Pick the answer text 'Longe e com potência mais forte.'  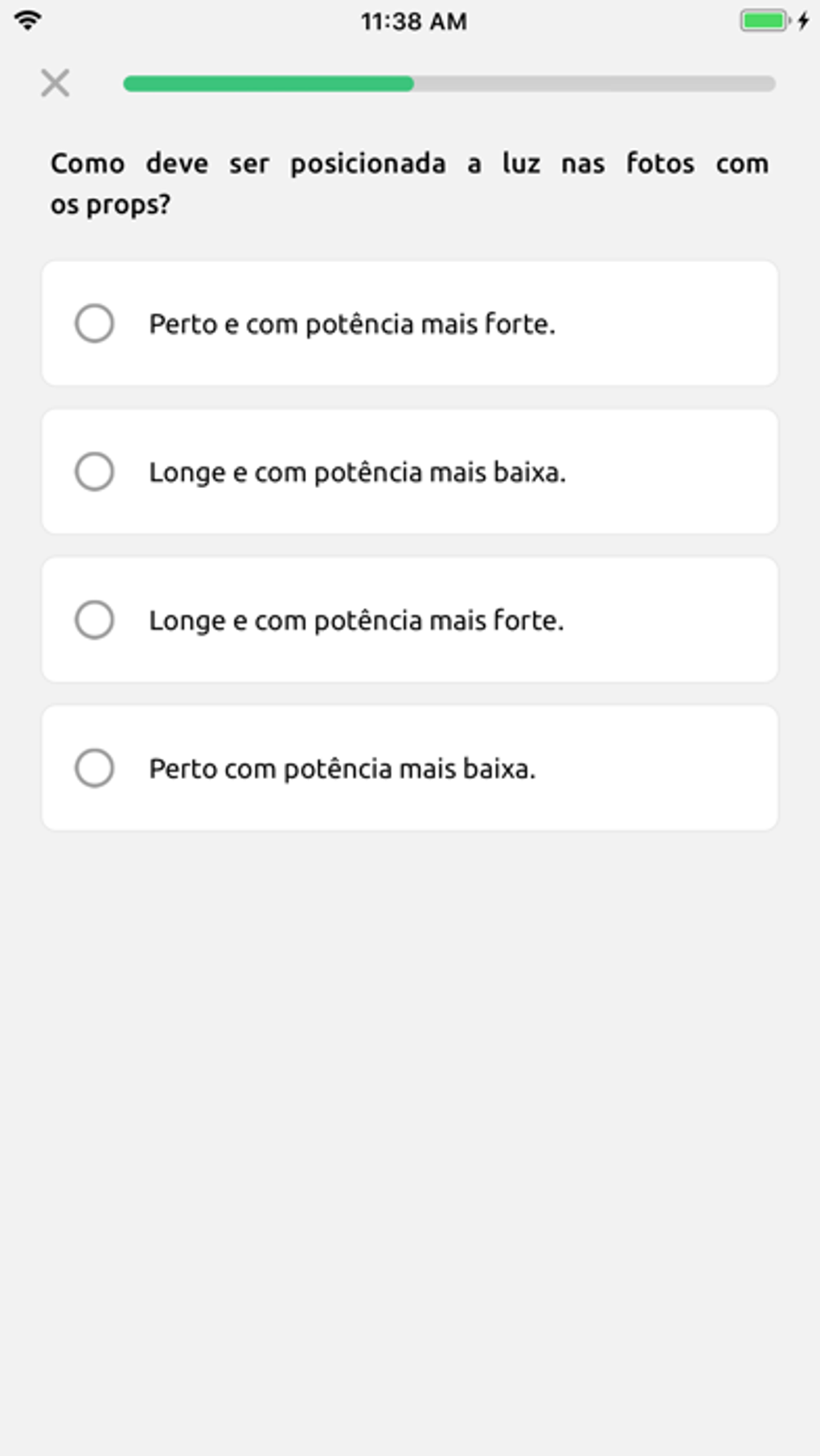coord(356,621)
